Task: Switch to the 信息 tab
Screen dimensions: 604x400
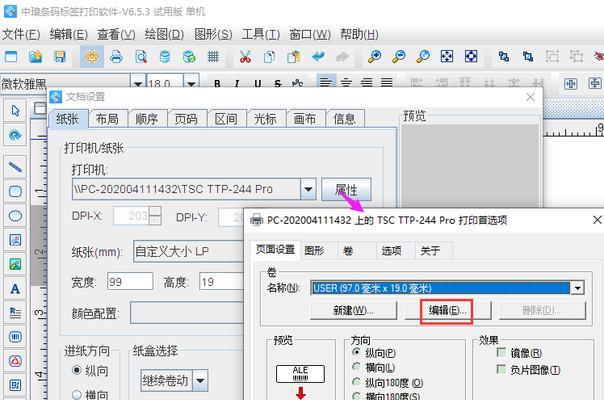Action: point(344,119)
